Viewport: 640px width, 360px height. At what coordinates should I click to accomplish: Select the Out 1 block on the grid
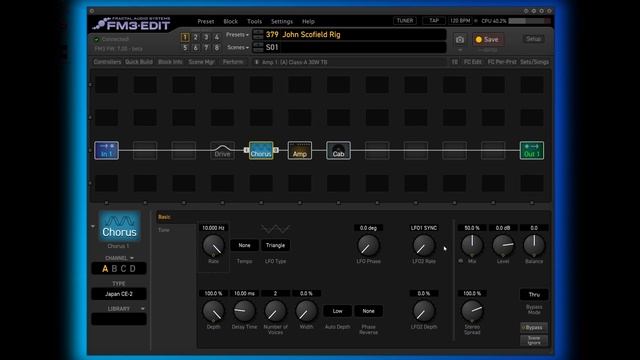(531, 150)
